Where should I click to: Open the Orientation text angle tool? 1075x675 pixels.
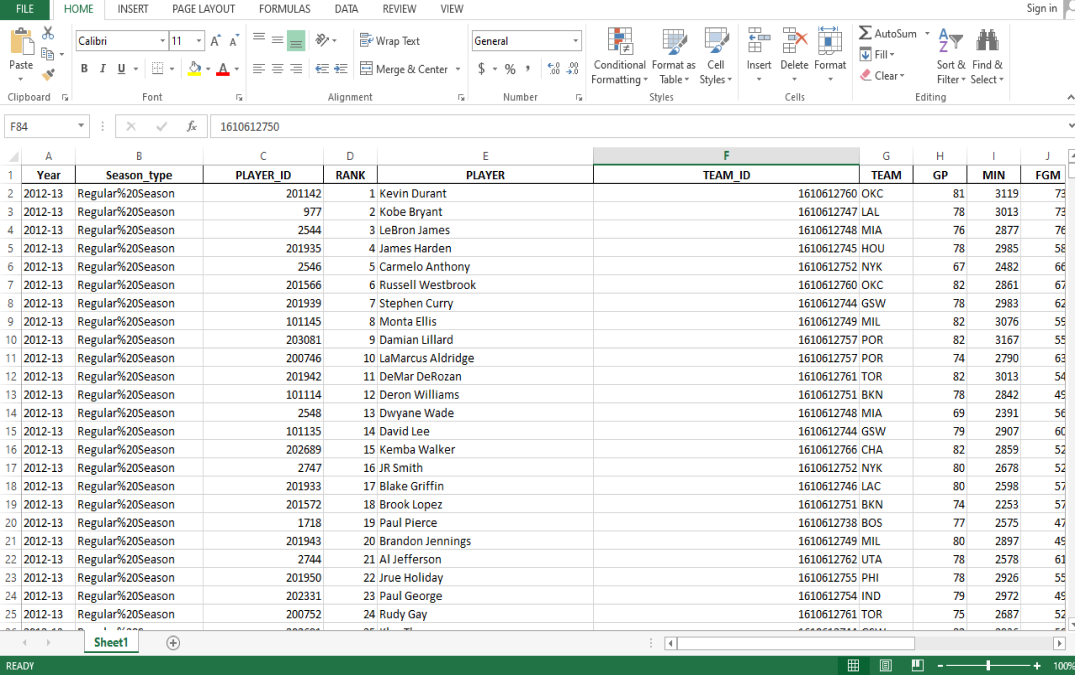pos(322,40)
